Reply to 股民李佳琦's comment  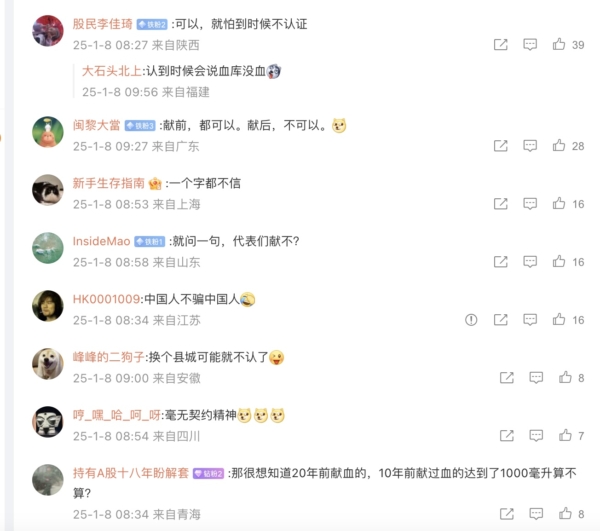(530, 44)
